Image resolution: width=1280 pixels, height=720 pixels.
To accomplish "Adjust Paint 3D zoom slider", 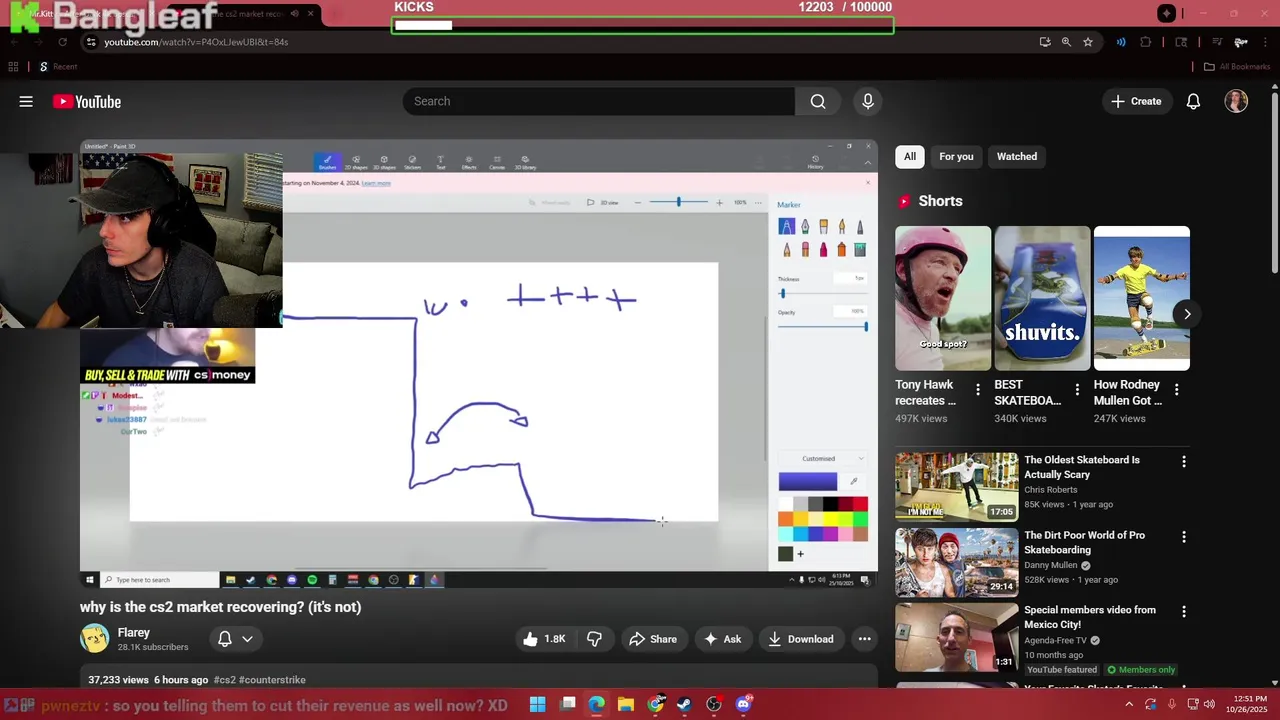I will point(678,203).
